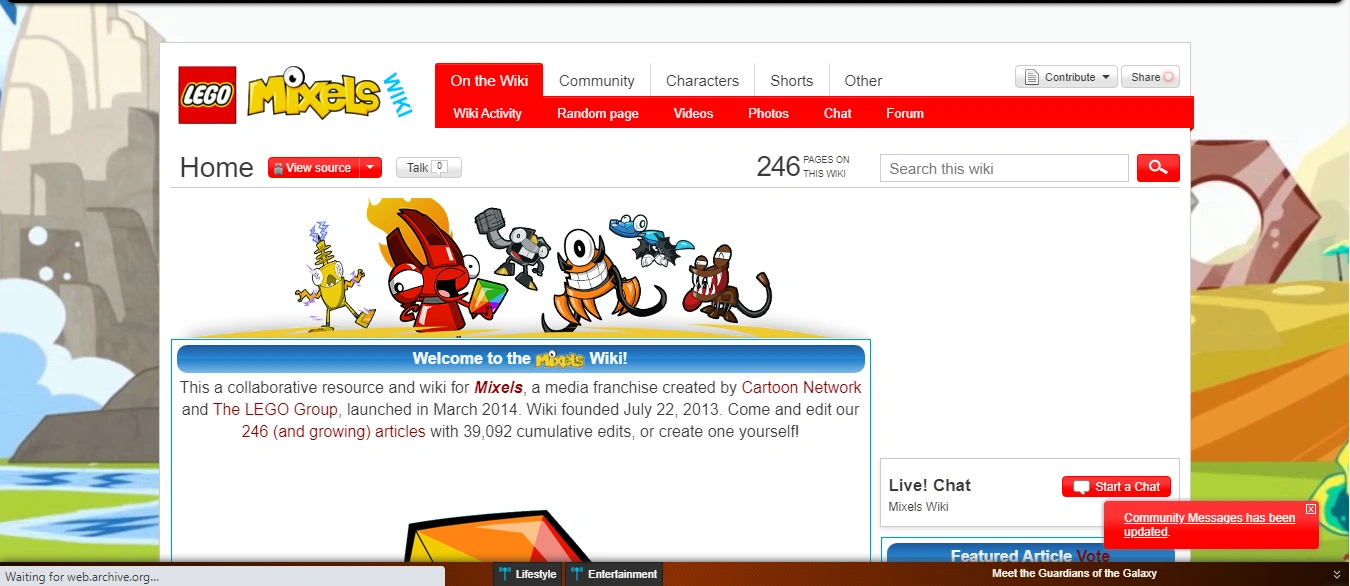
Task: Click the Welcome to the Mixels Wiki banner
Action: click(x=520, y=359)
